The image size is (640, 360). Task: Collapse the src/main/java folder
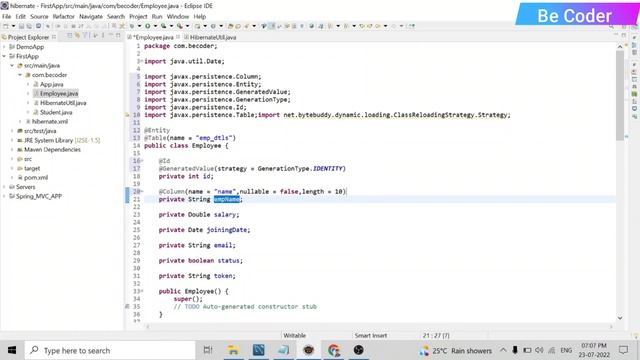pyautogui.click(x=12, y=66)
